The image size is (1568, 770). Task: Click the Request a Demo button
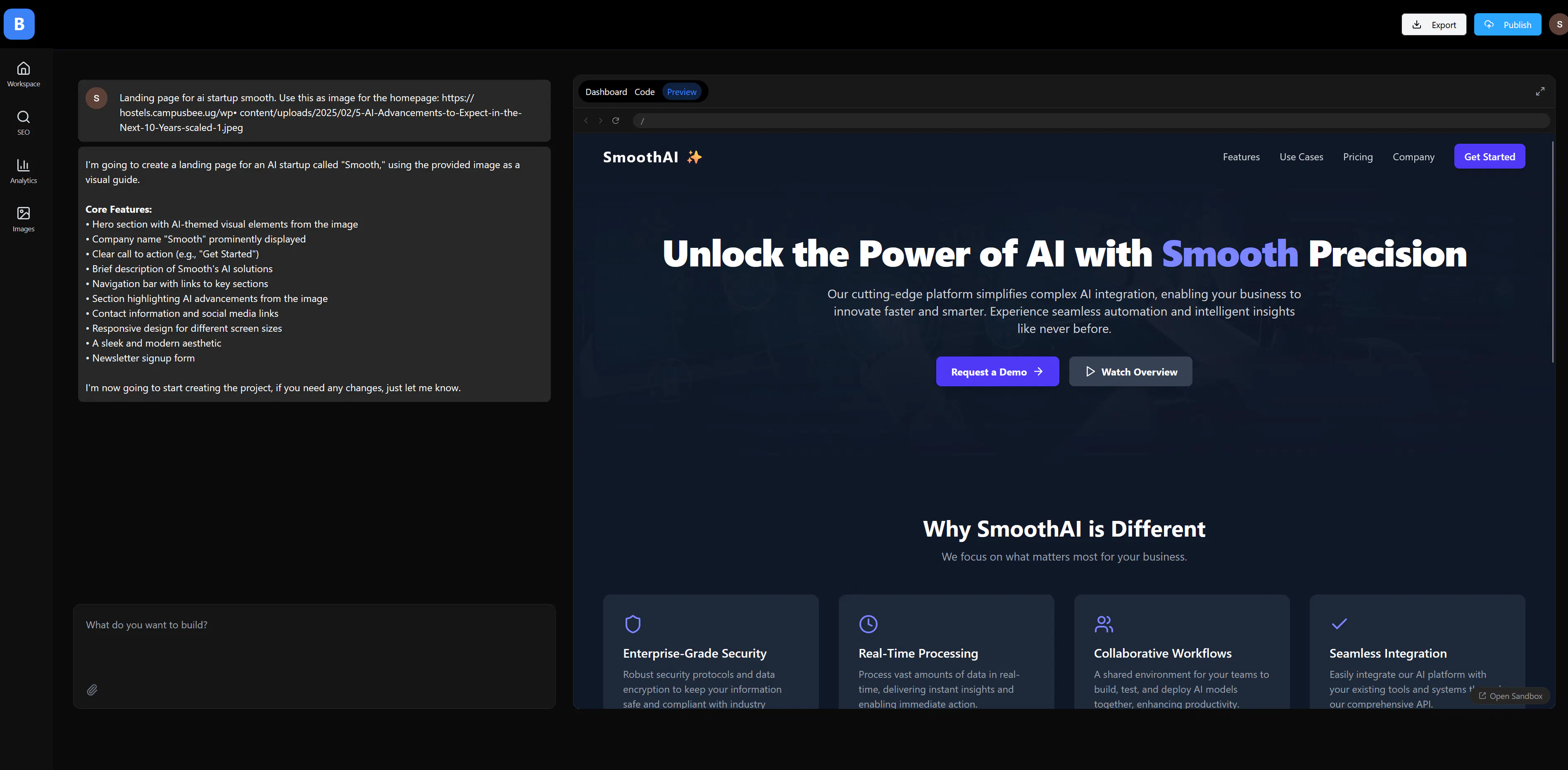(x=998, y=371)
